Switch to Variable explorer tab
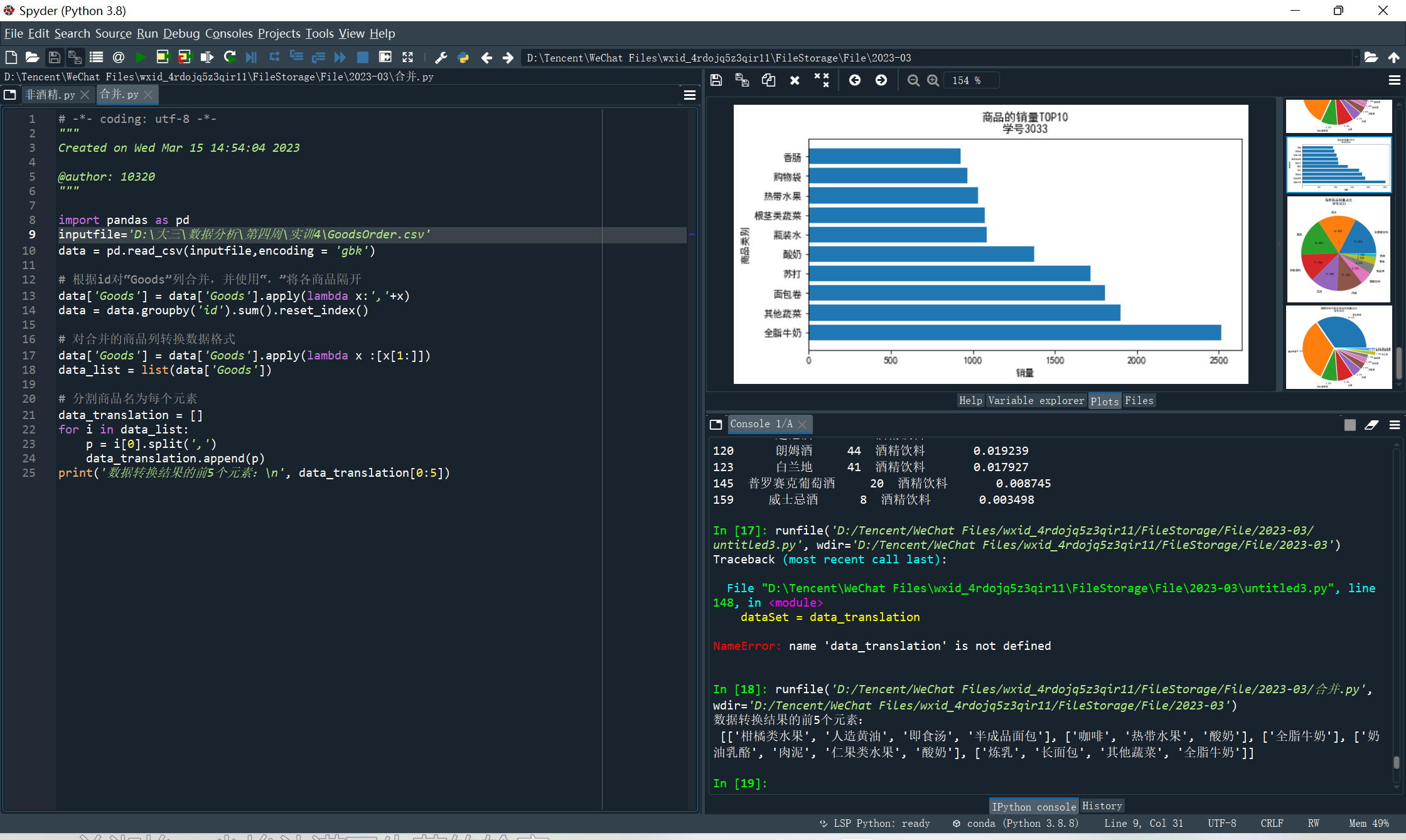Viewport: 1406px width, 840px height. [1036, 400]
